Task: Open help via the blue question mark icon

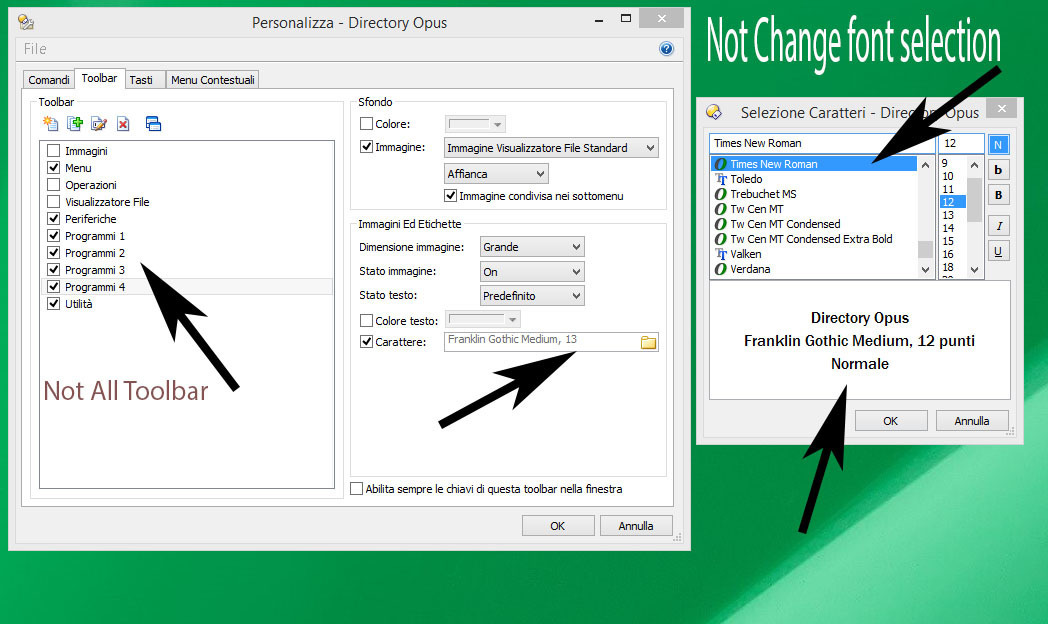Action: (x=666, y=49)
